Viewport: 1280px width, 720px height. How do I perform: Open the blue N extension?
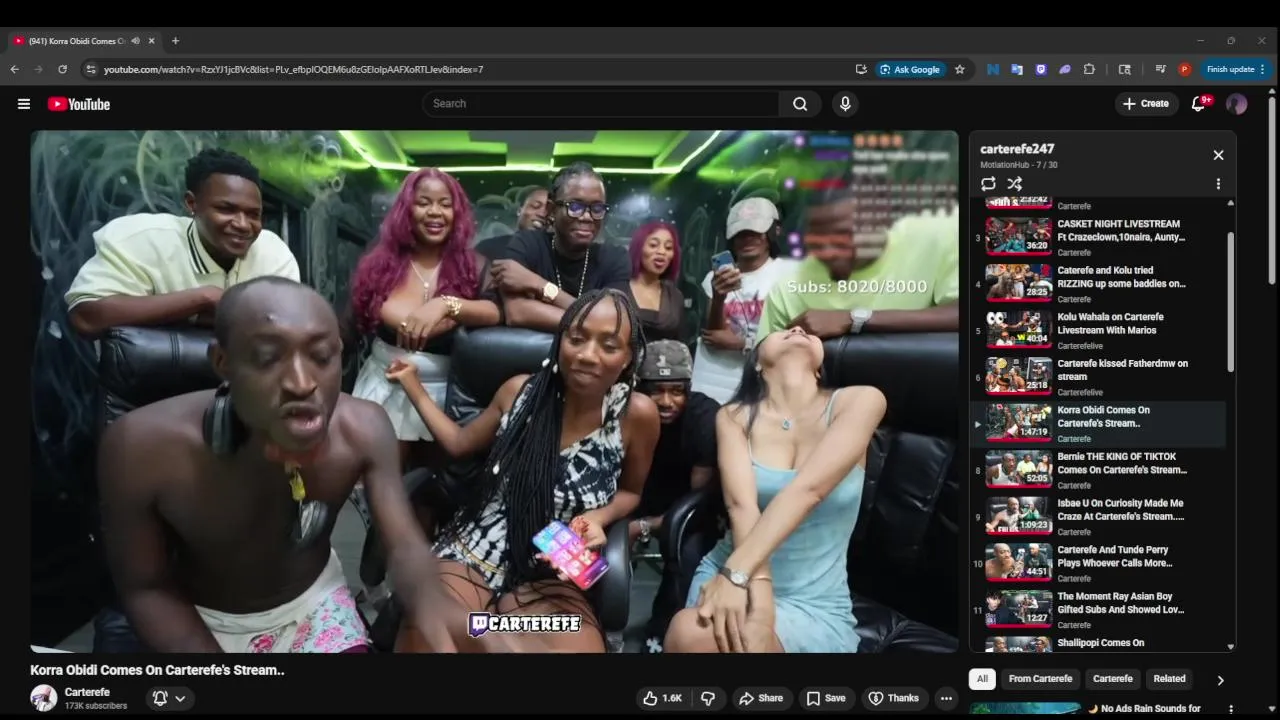point(993,69)
